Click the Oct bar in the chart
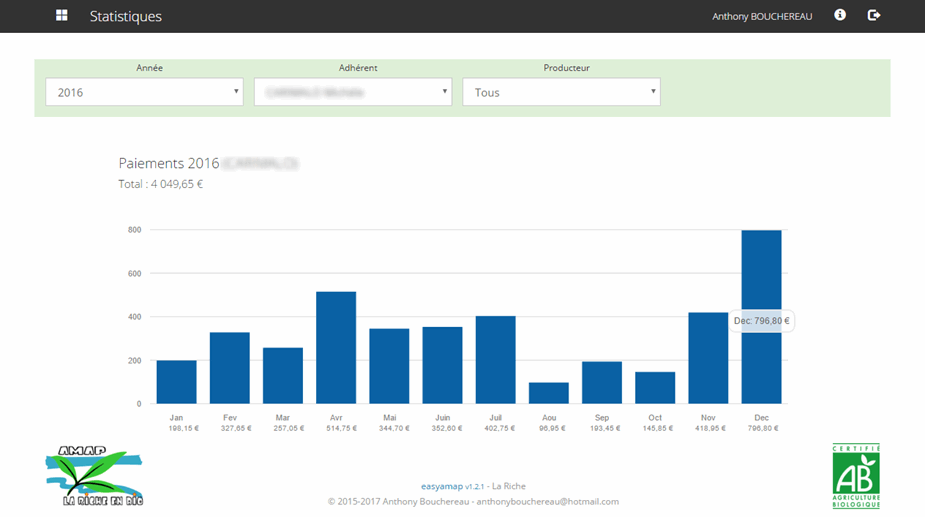This screenshot has height=517, width=925. pyautogui.click(x=655, y=388)
